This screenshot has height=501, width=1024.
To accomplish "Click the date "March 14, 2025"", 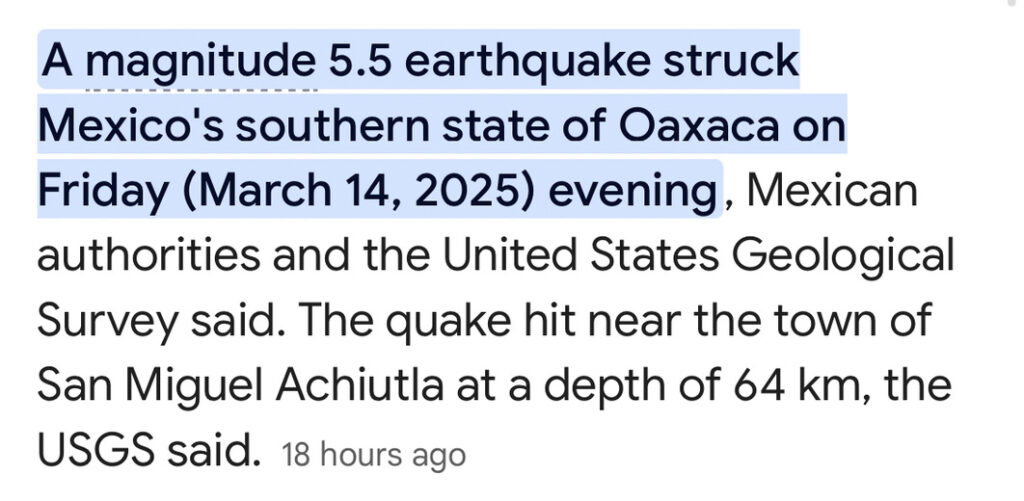I will point(359,191).
